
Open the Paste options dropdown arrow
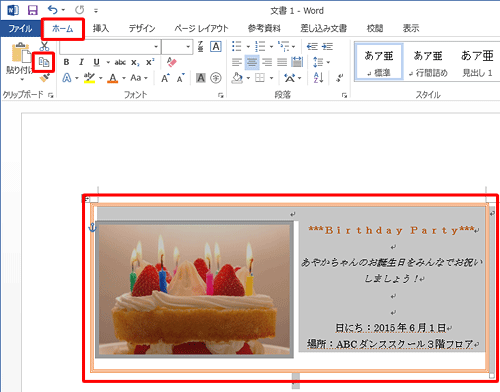(x=22, y=79)
